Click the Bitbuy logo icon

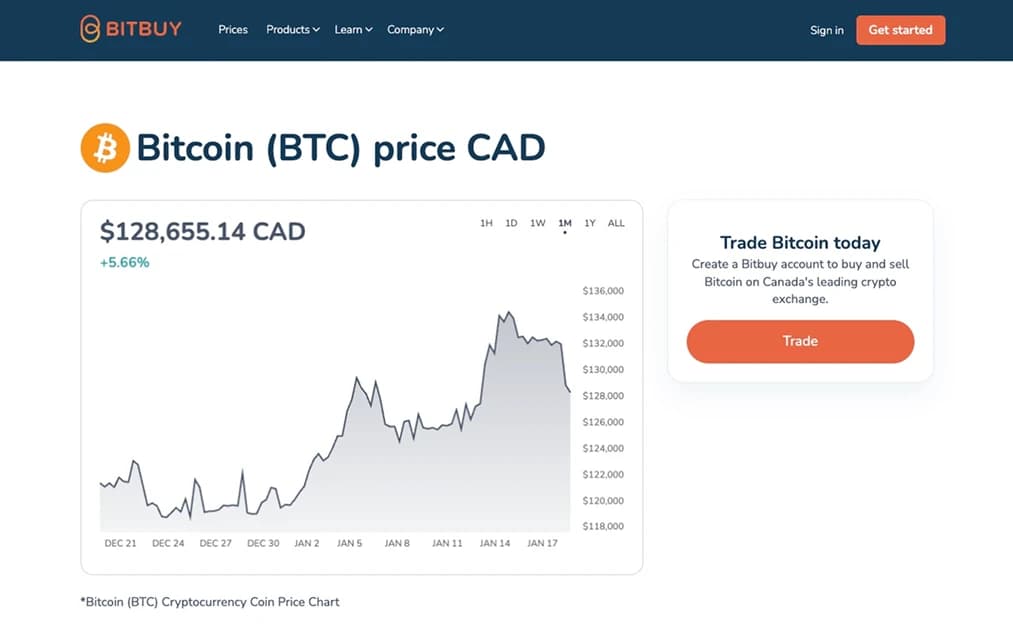[x=89, y=29]
